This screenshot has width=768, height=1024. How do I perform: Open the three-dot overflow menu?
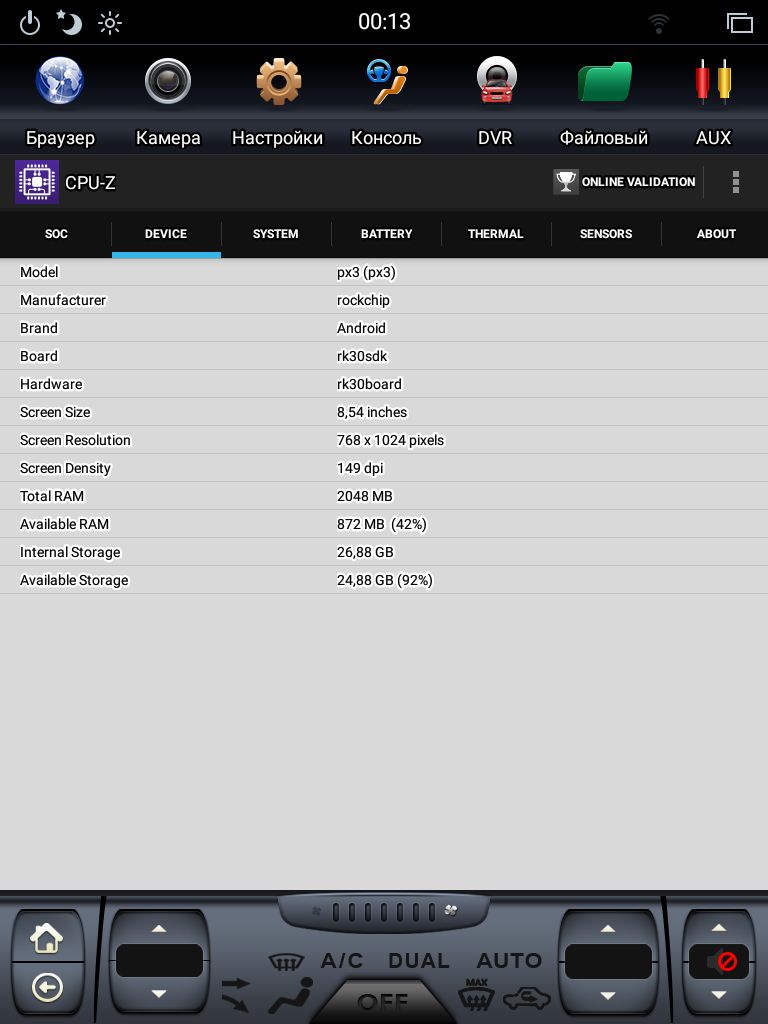[736, 182]
